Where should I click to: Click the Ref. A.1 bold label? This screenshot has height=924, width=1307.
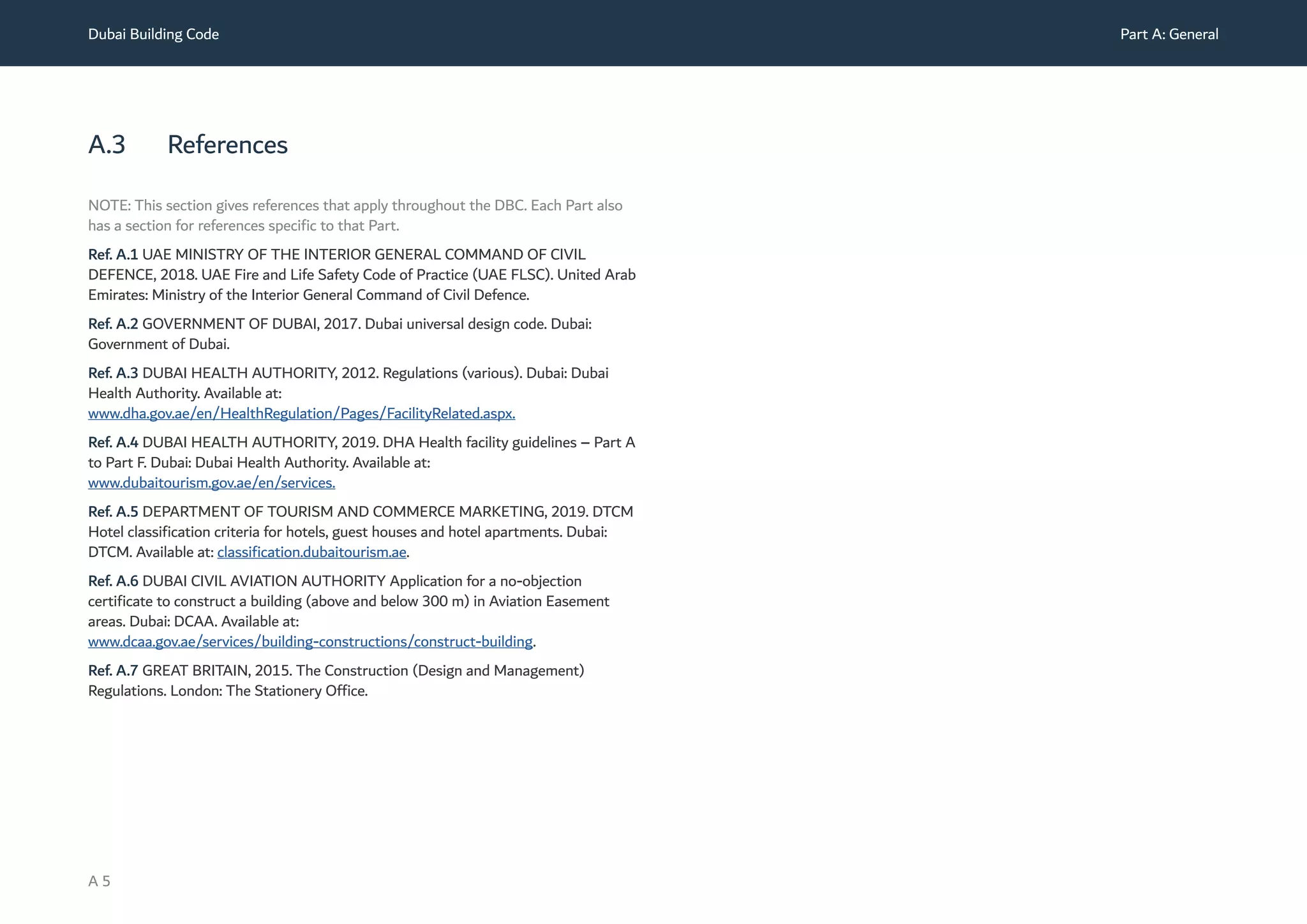113,255
